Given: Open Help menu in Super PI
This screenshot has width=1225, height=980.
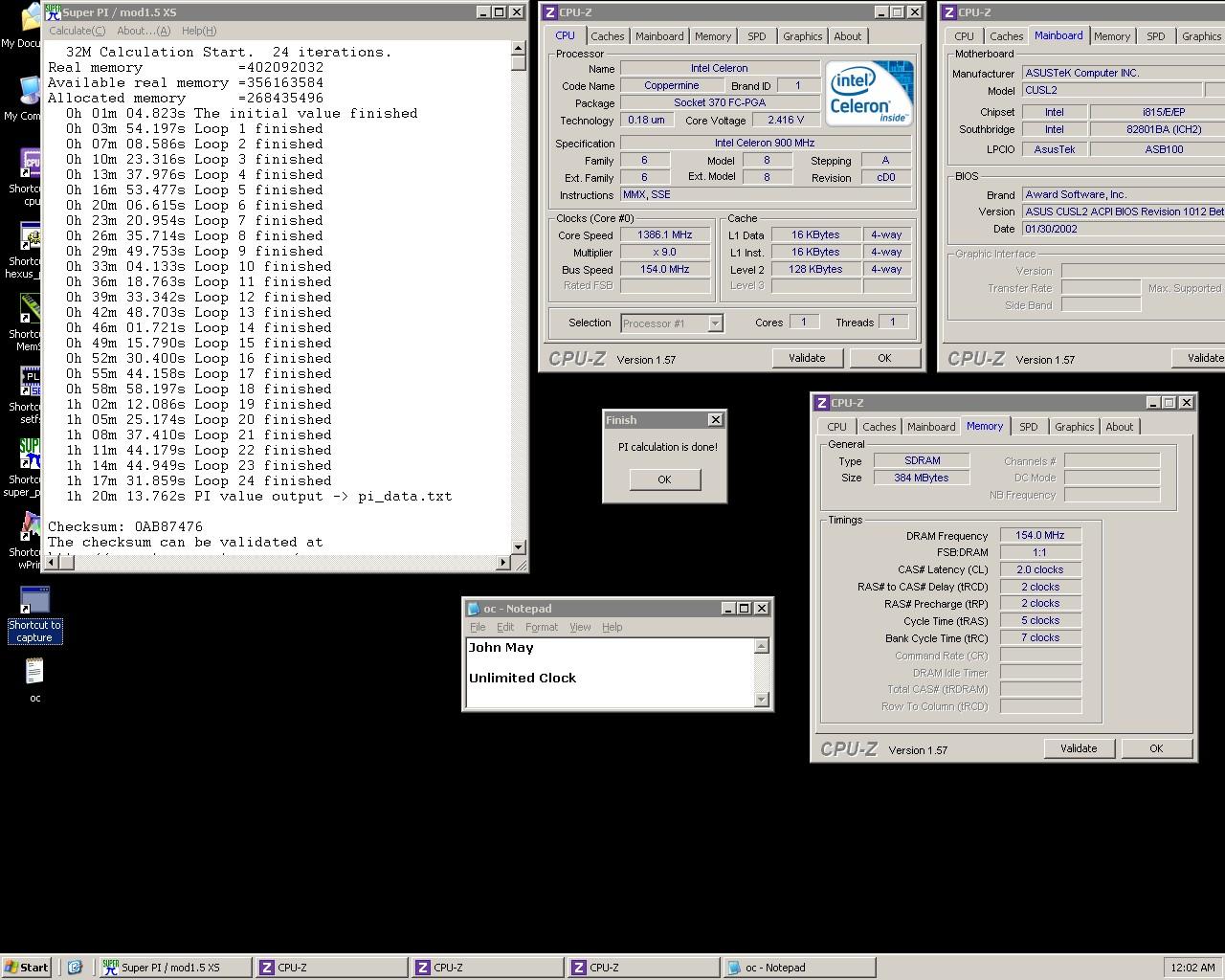Looking at the screenshot, I should click(x=199, y=31).
